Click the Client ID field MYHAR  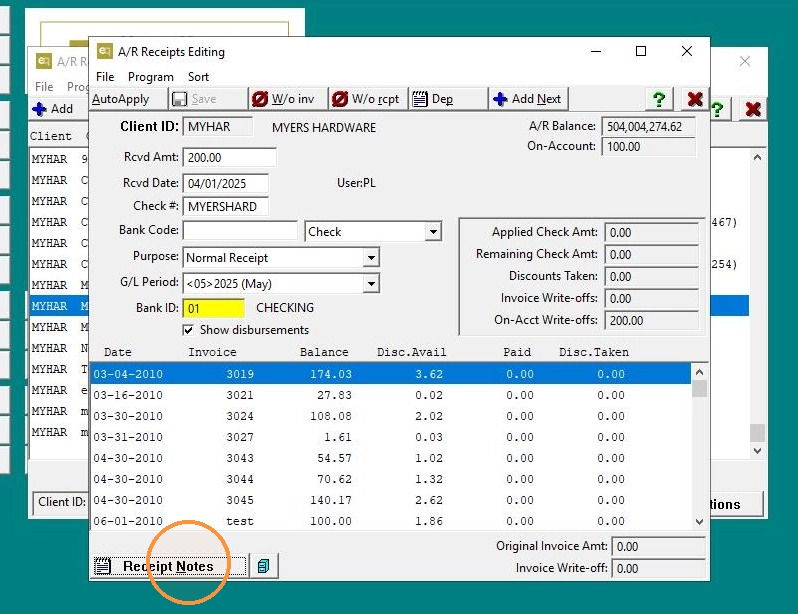coord(218,127)
